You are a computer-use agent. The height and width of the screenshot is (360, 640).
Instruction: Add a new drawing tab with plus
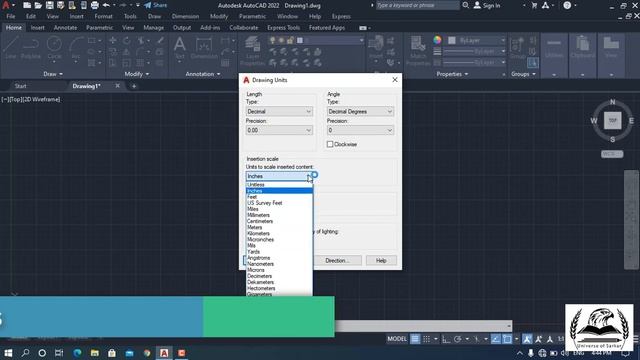click(x=134, y=86)
